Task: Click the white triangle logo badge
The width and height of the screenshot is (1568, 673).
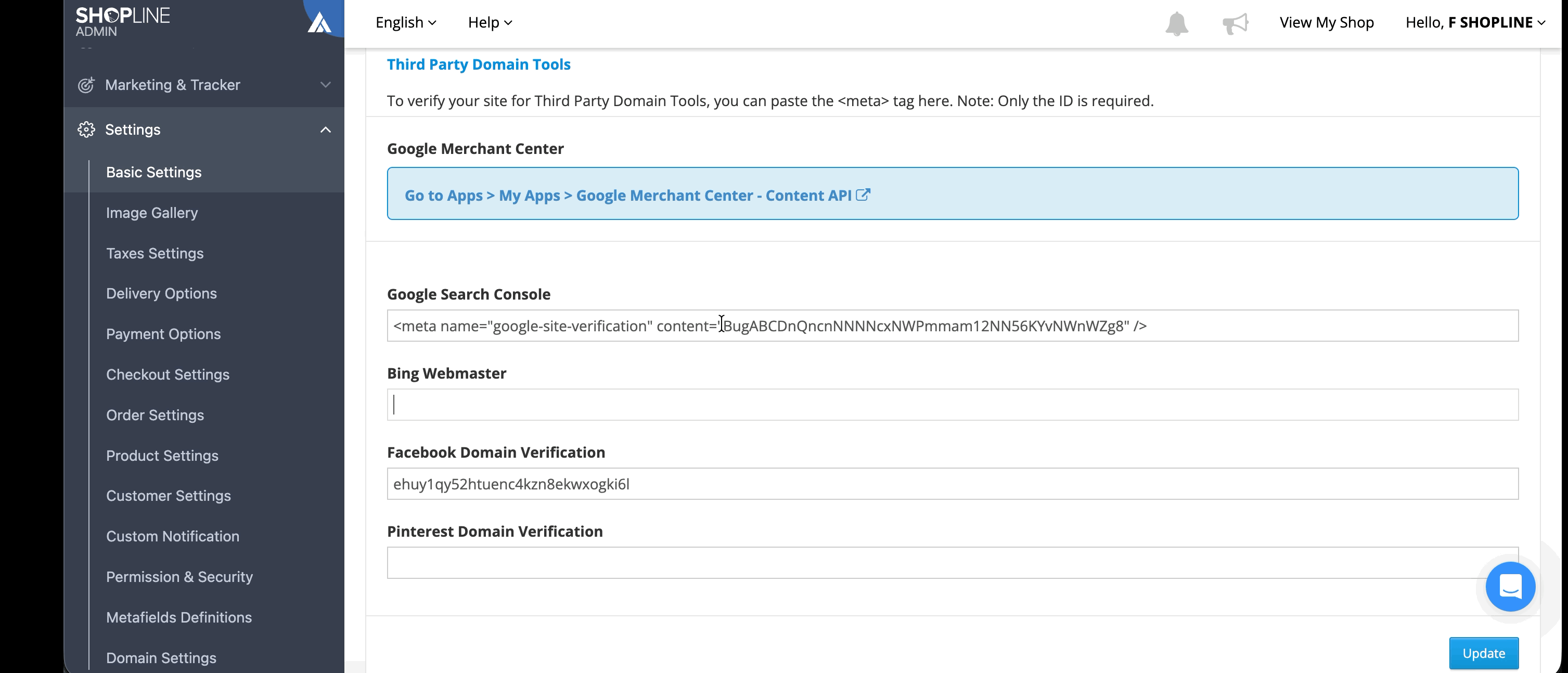Action: [x=319, y=22]
